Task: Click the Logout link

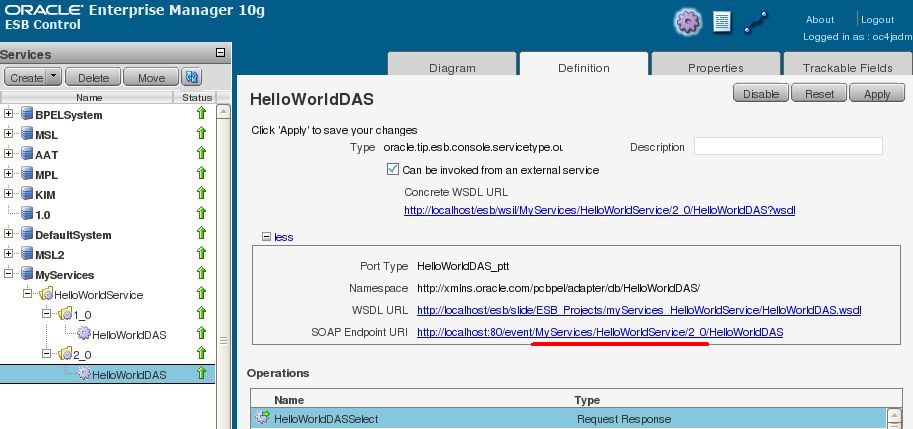Action: click(x=877, y=19)
